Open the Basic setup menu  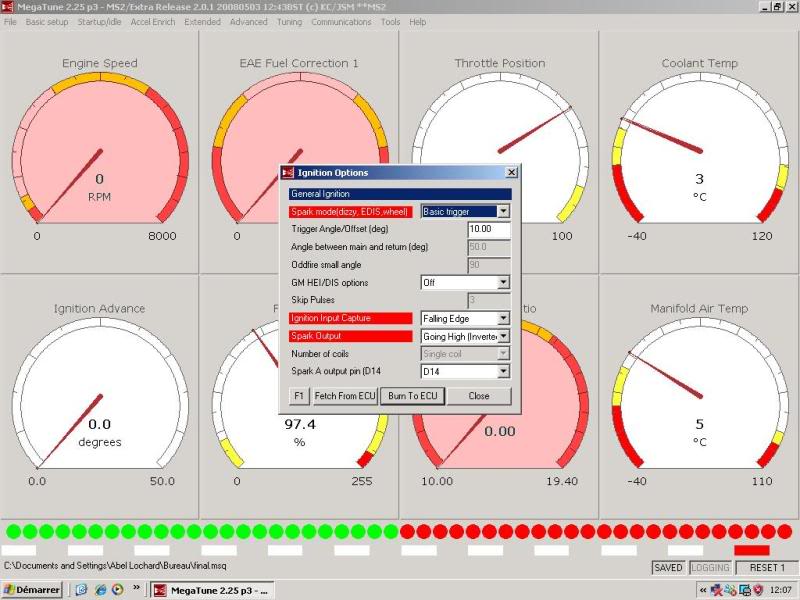(46, 22)
